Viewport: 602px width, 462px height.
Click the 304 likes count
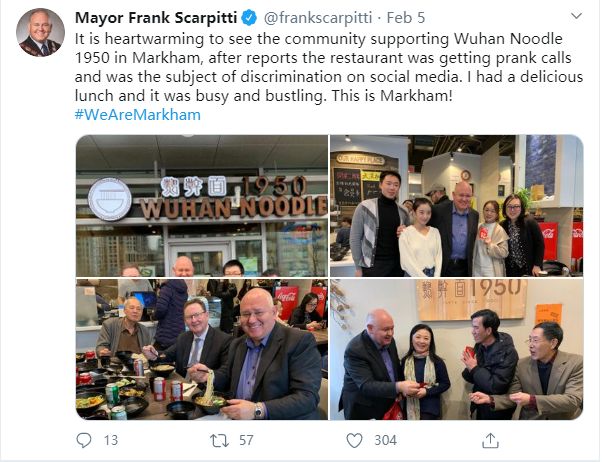click(385, 440)
